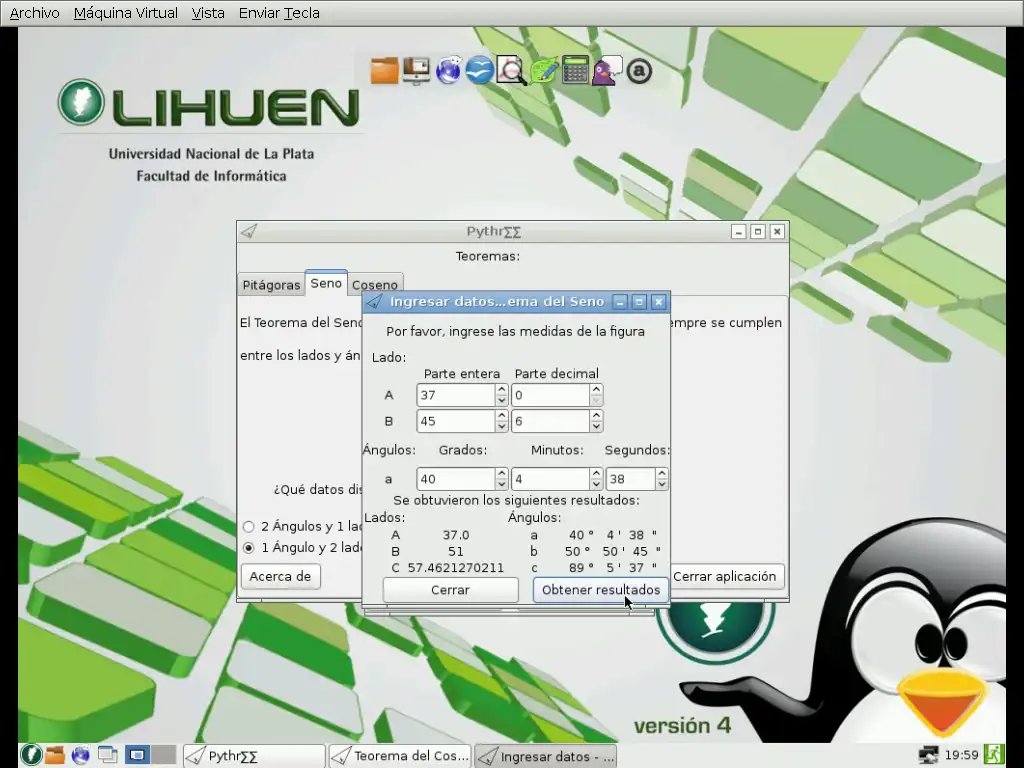Viewport: 1024px width, 768px height.
Task: Switch to 'Teorema del Cos...' taskbar window
Action: [400, 756]
